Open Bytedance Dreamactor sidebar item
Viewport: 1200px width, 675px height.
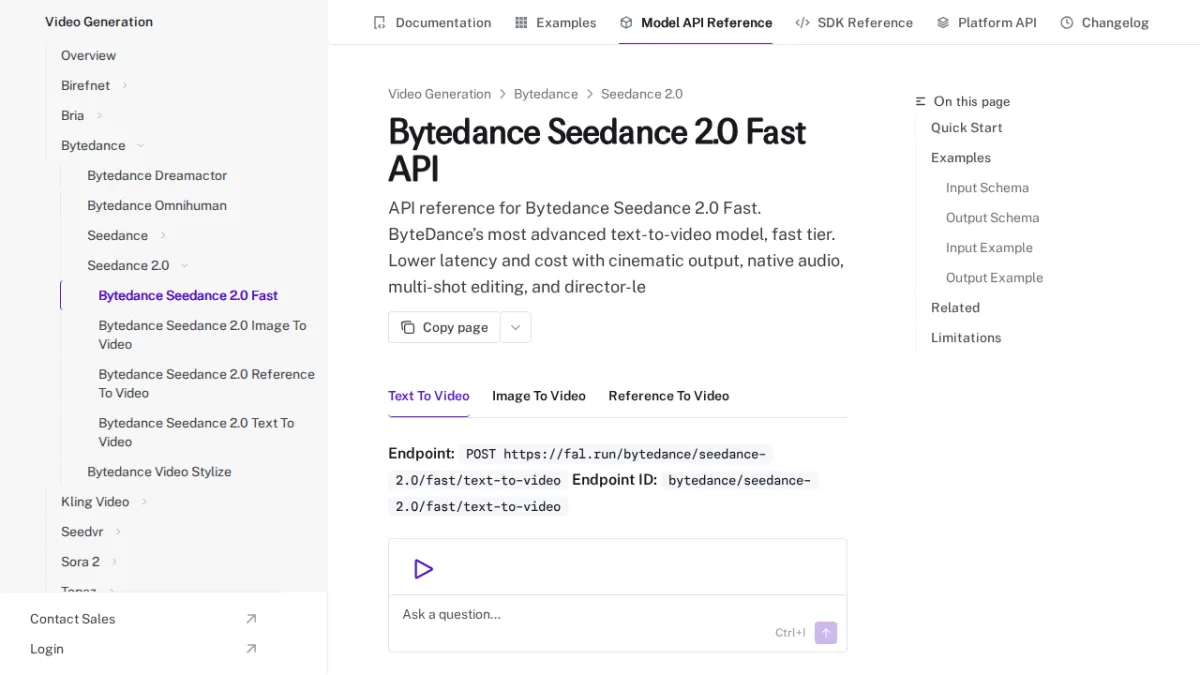click(157, 175)
